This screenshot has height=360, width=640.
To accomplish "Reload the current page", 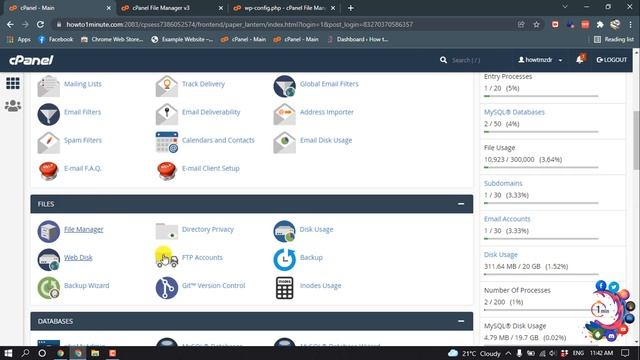I will pos(40,24).
